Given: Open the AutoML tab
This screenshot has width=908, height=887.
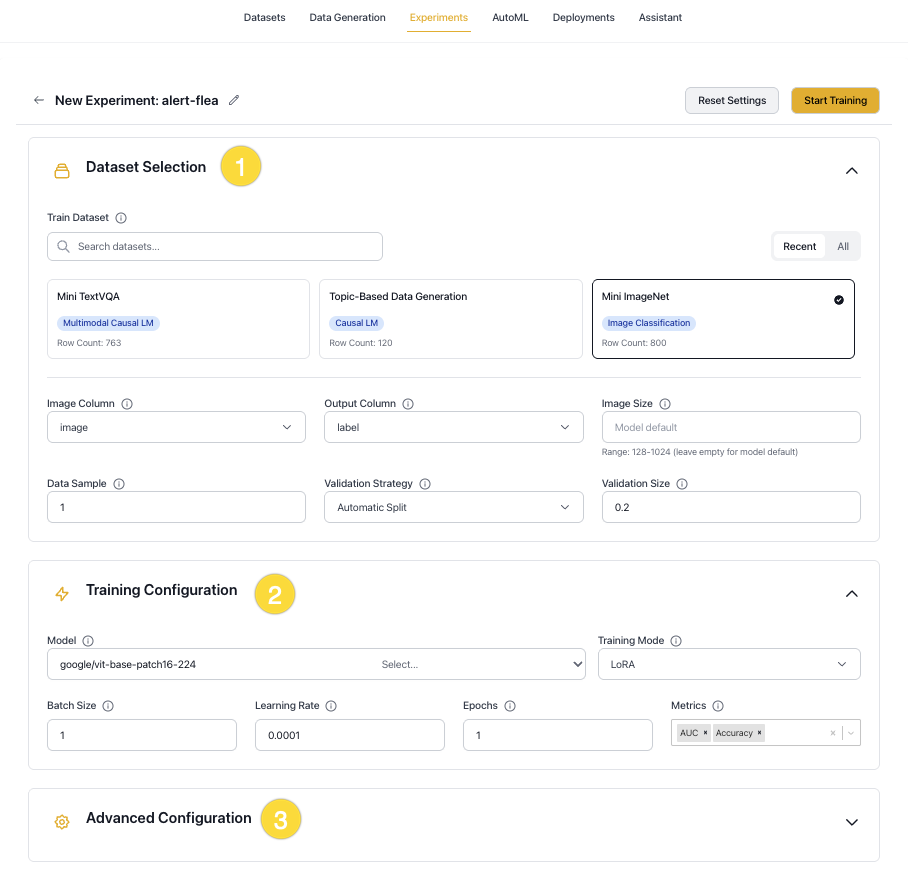Looking at the screenshot, I should click(x=510, y=18).
